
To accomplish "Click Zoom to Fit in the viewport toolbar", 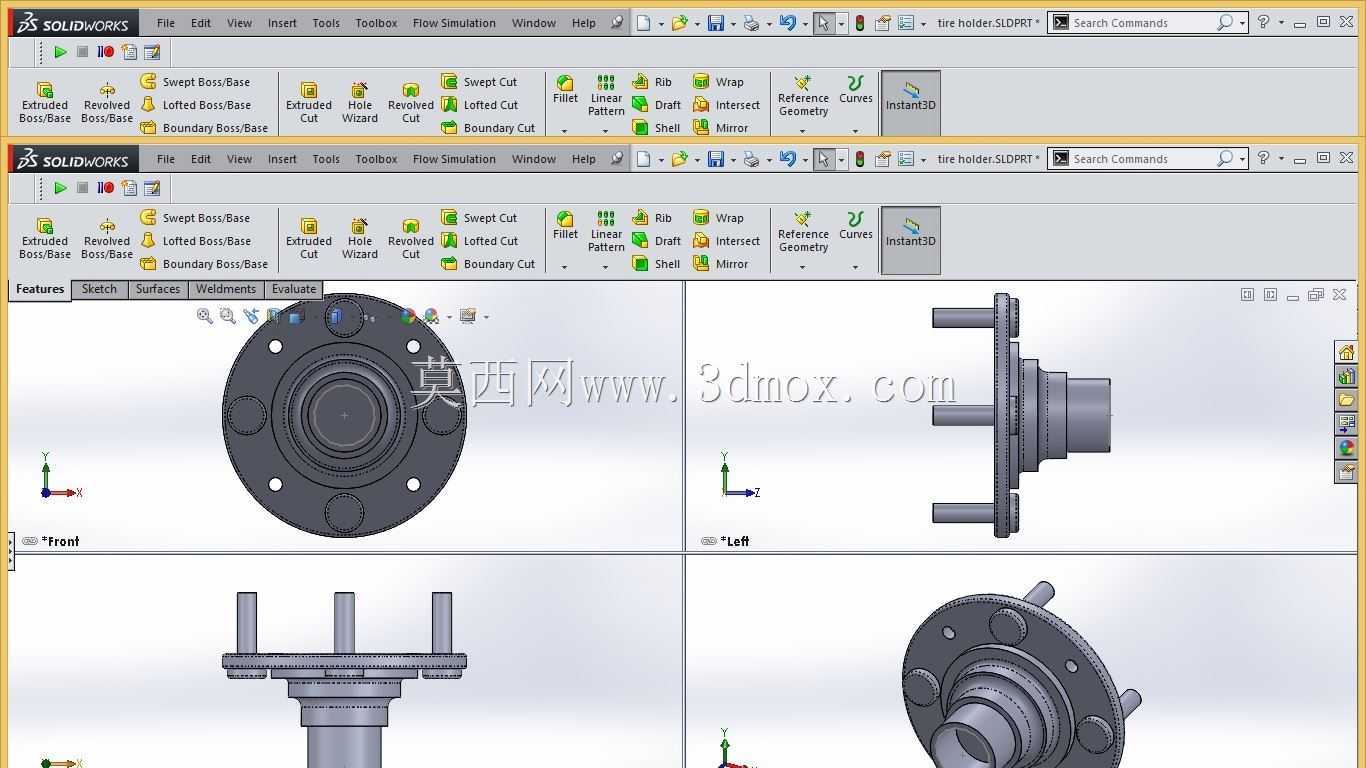I will [205, 316].
